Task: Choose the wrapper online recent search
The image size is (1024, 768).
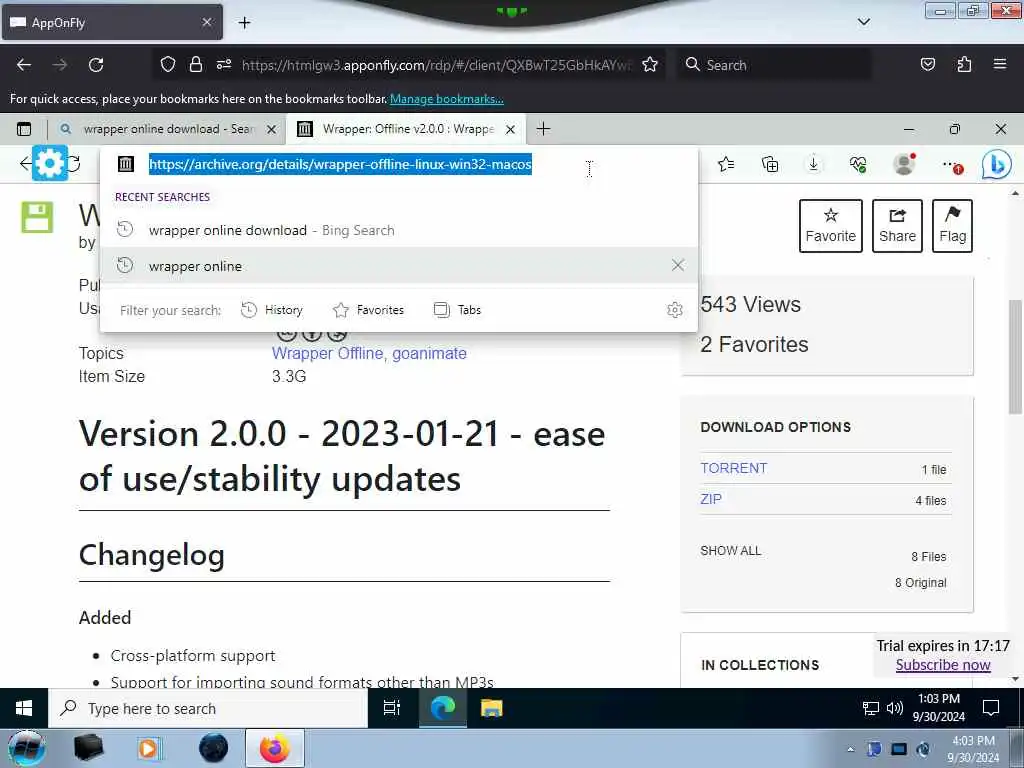Action: point(398,265)
